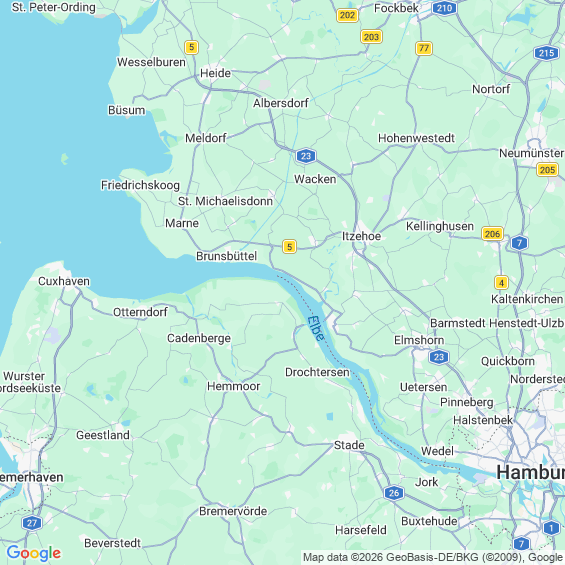Viewport: 565px width, 565px height.
Task: Click the A27 shield near Bremerhaven
Action: pyautogui.click(x=32, y=523)
